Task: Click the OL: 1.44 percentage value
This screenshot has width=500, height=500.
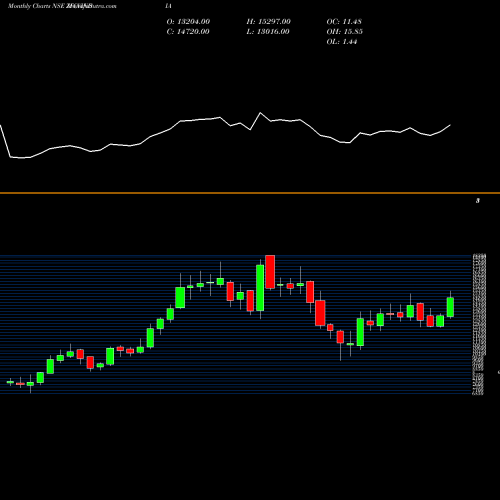Action: pos(342,42)
